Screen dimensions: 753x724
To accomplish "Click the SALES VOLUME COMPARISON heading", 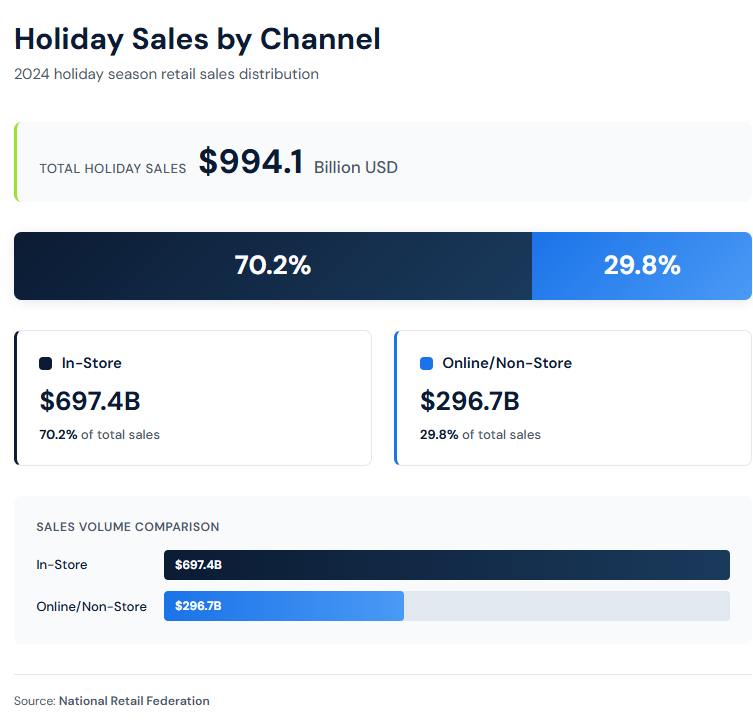I will click(127, 527).
